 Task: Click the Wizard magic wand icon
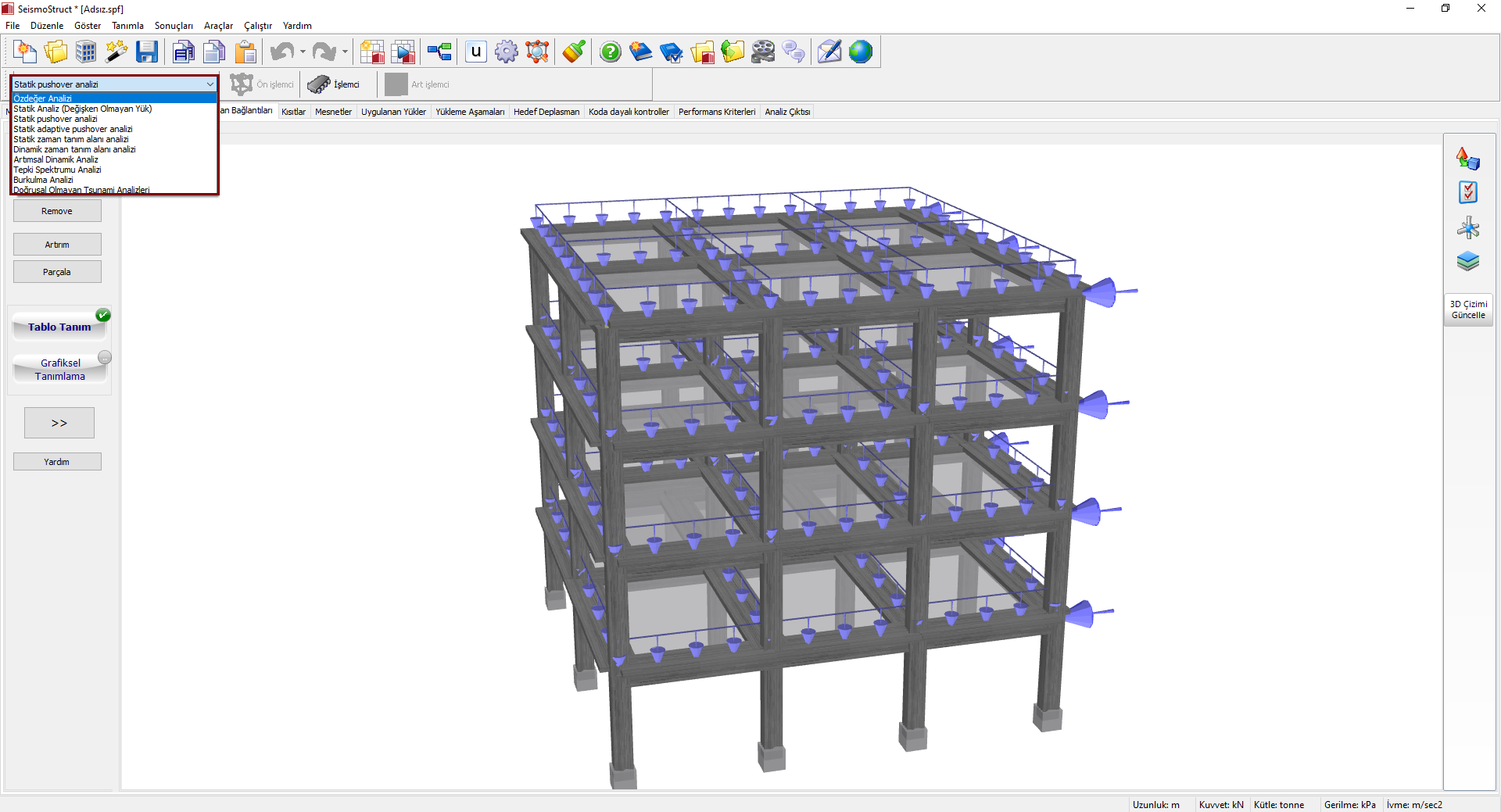tap(116, 52)
